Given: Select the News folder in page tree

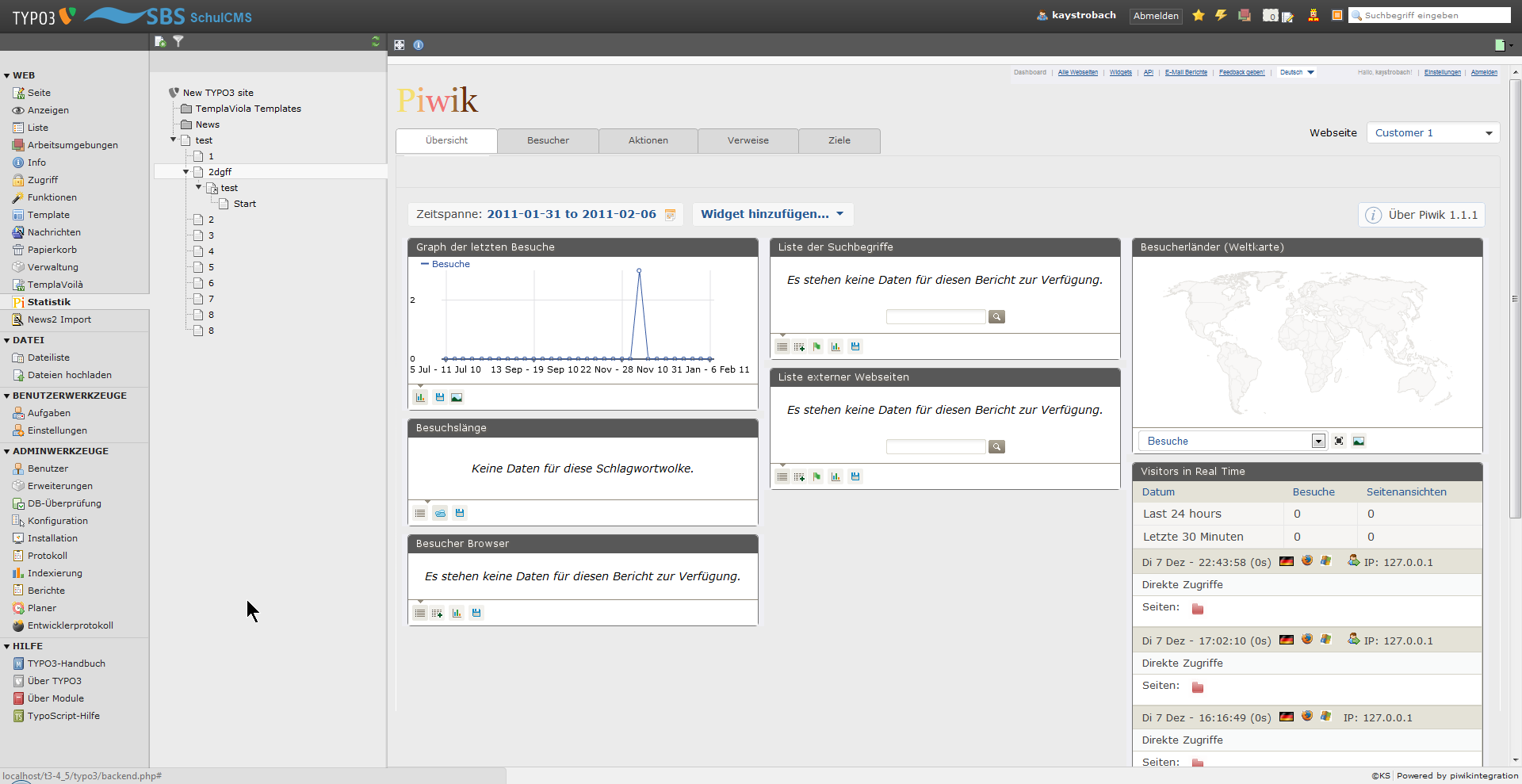Looking at the screenshot, I should [208, 124].
